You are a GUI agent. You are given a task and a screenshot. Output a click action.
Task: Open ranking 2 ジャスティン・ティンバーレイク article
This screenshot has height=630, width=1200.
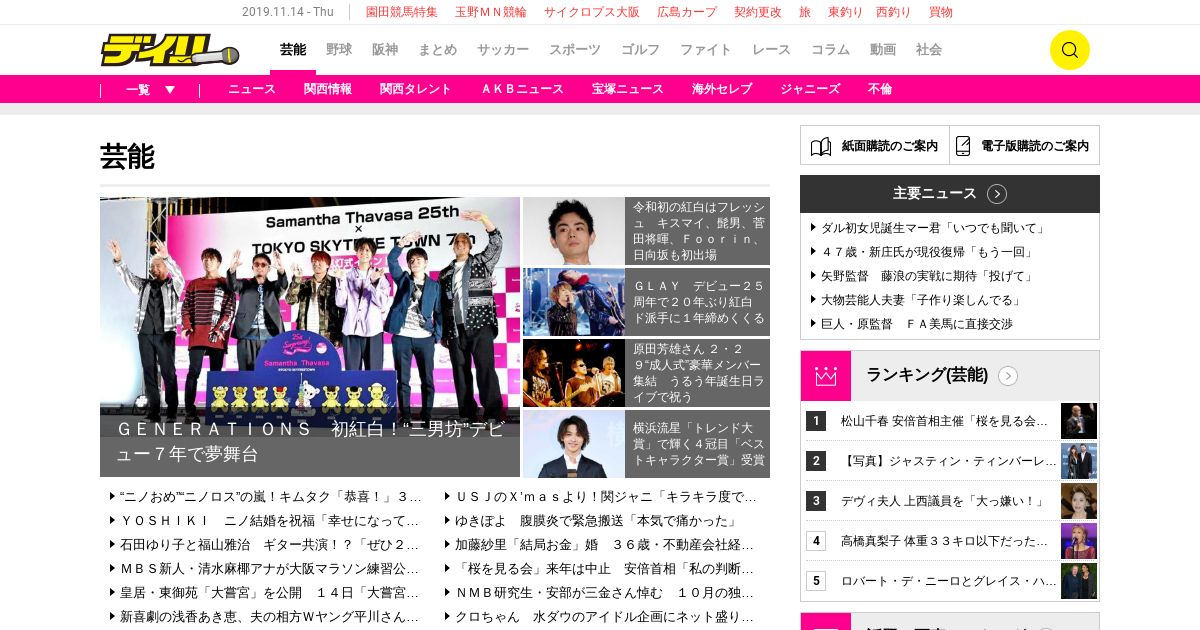click(950, 461)
